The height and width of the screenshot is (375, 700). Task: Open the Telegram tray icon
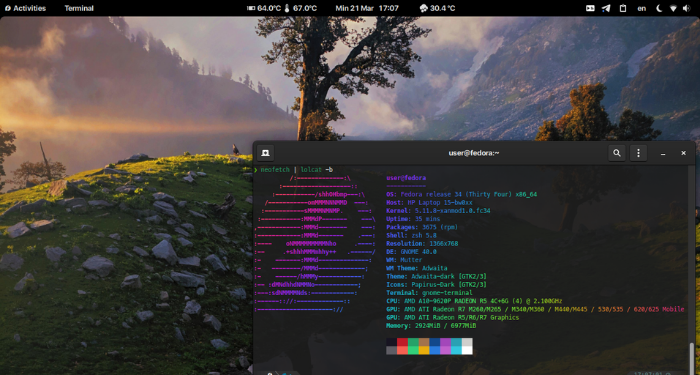[606, 8]
